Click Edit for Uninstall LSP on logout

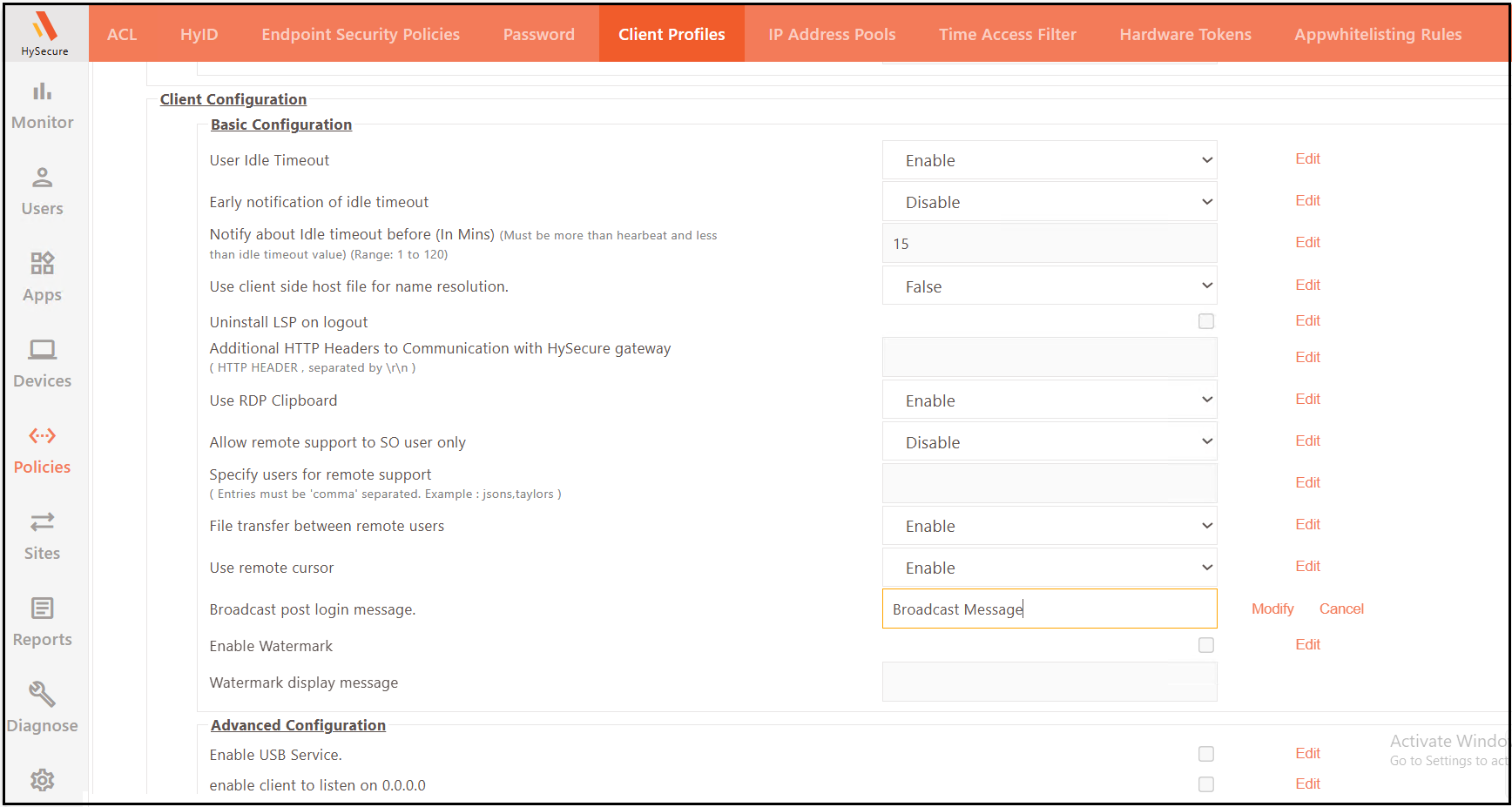1307,320
